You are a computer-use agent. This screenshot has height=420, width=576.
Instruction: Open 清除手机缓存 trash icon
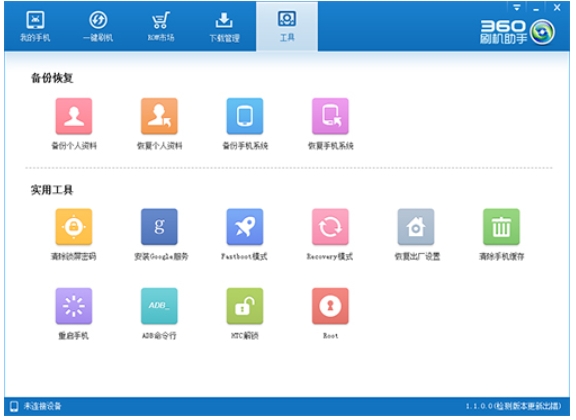click(x=501, y=227)
